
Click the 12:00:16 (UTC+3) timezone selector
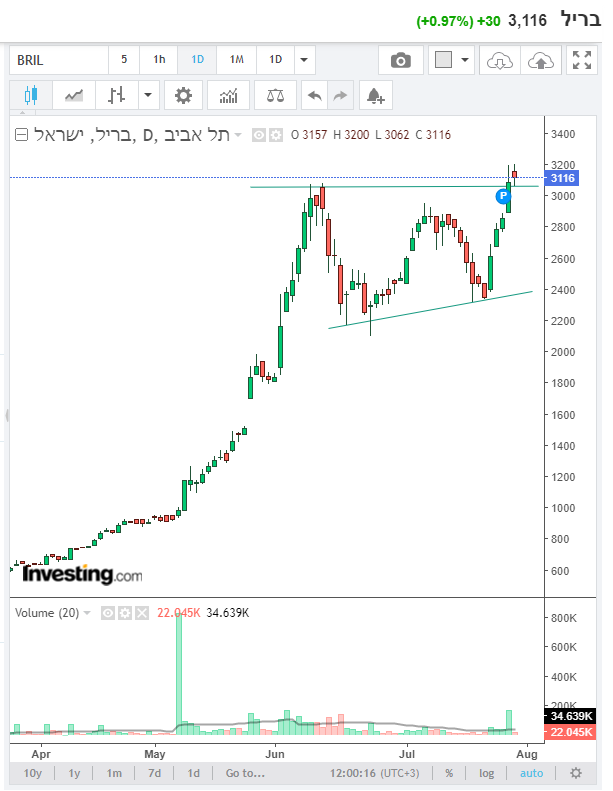[x=374, y=773]
